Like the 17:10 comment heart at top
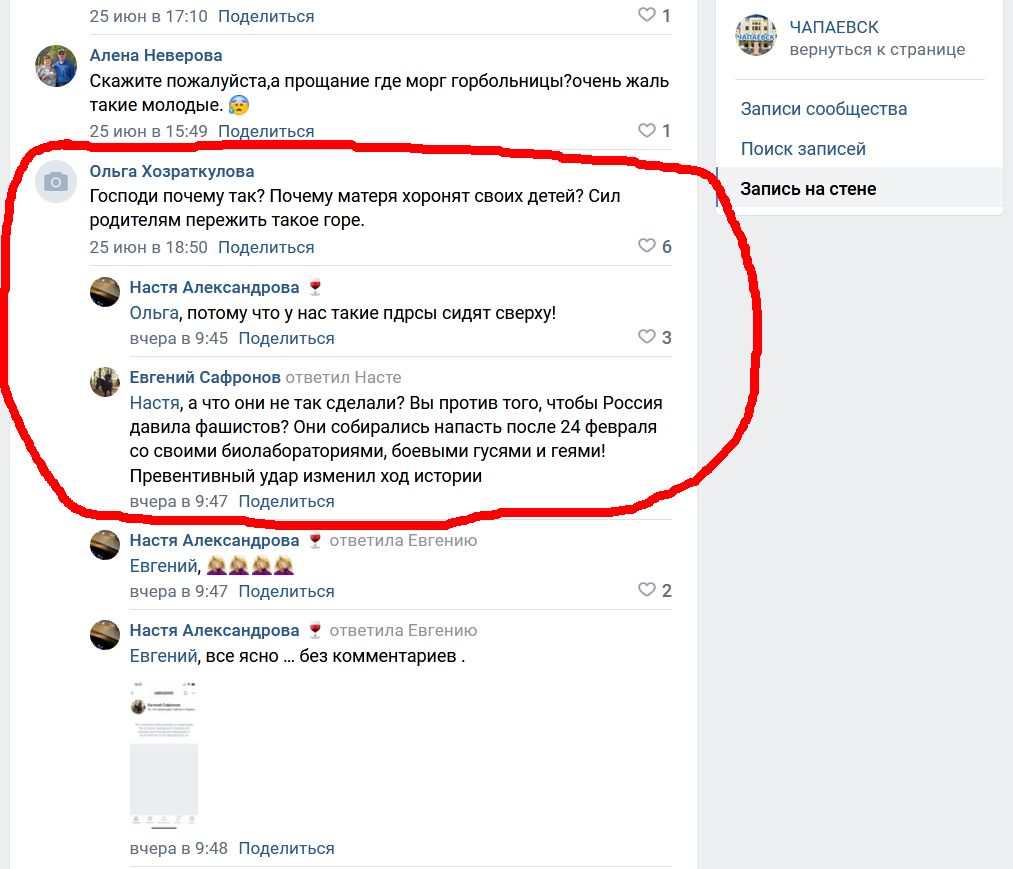The height and width of the screenshot is (869, 1013). tap(647, 14)
